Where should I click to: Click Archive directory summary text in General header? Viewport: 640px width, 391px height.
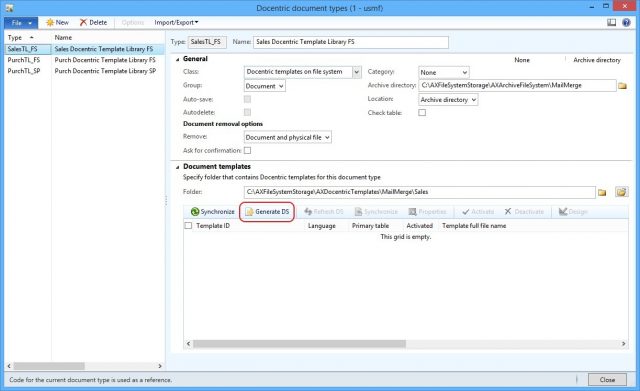(x=597, y=60)
